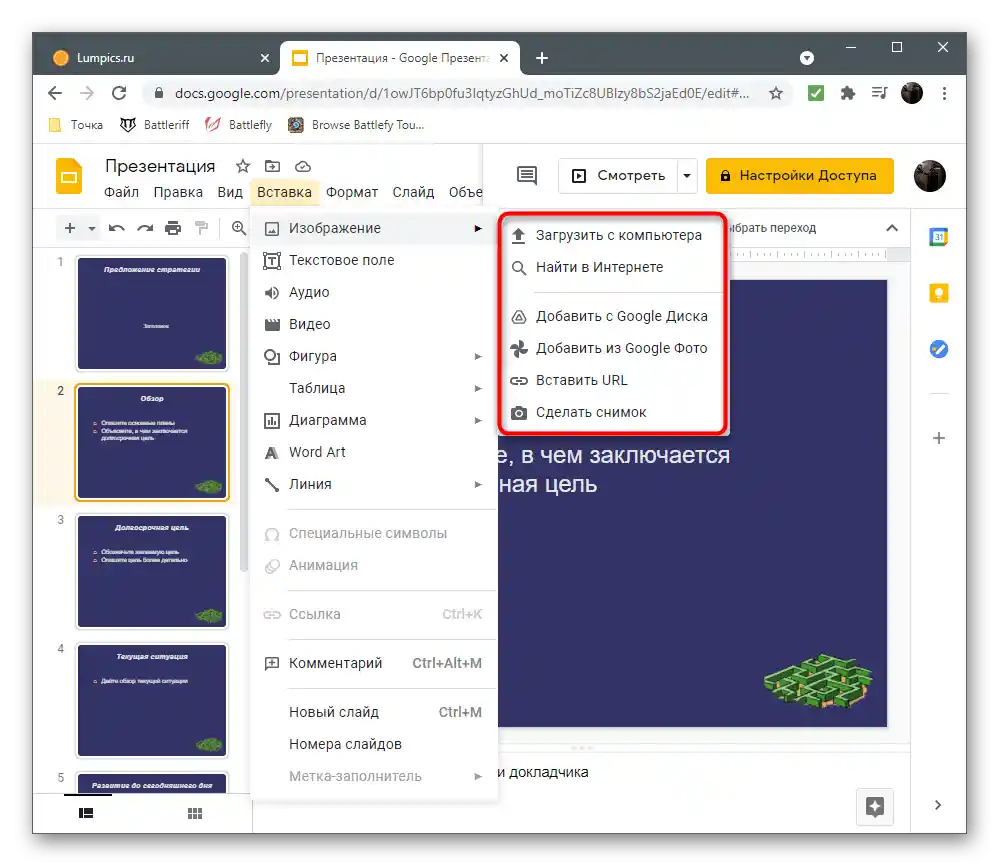
Task: Choose Добавить из Google Фото
Action: click(x=613, y=348)
